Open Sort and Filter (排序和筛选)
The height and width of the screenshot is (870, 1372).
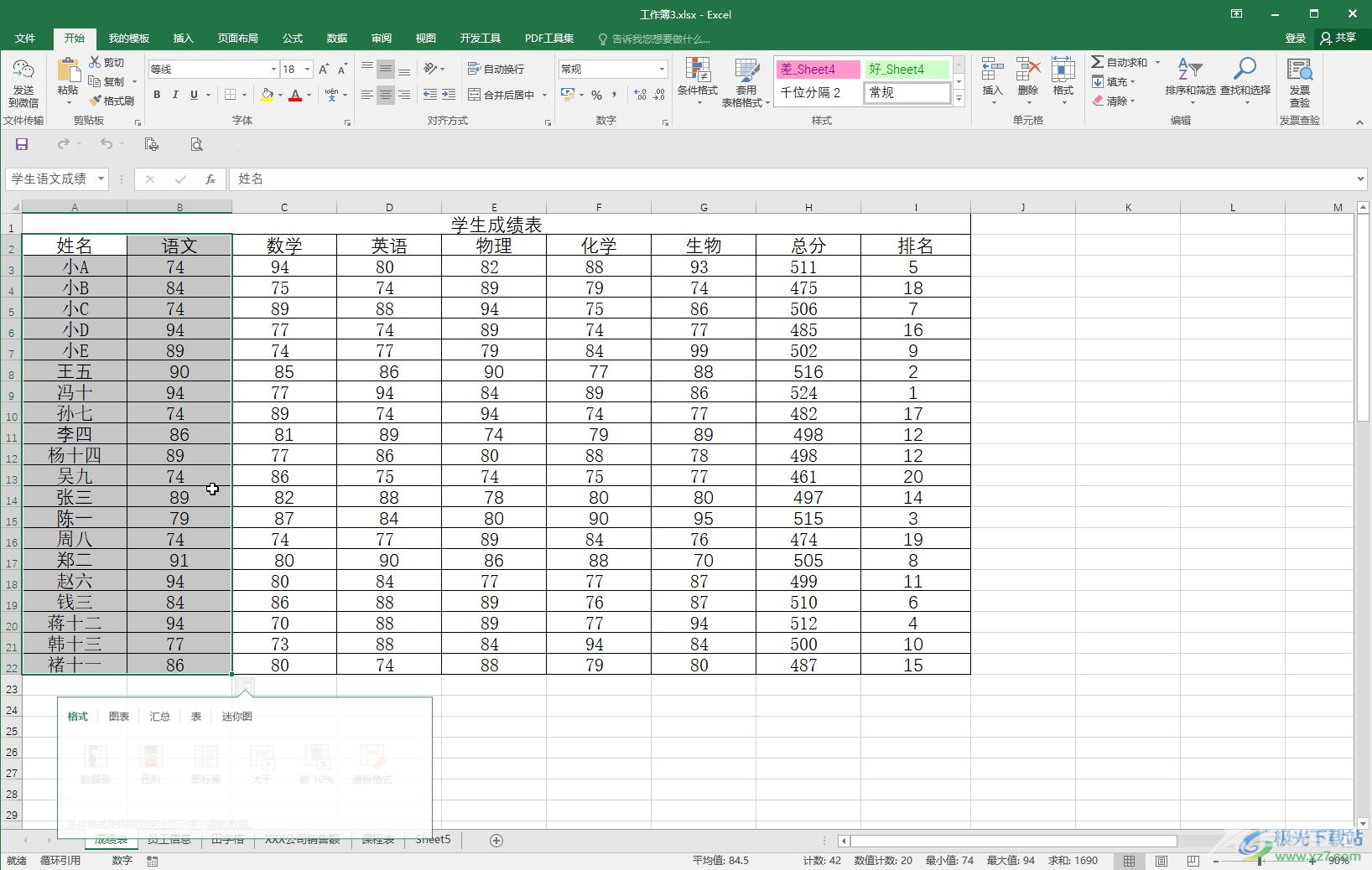coord(1190,81)
